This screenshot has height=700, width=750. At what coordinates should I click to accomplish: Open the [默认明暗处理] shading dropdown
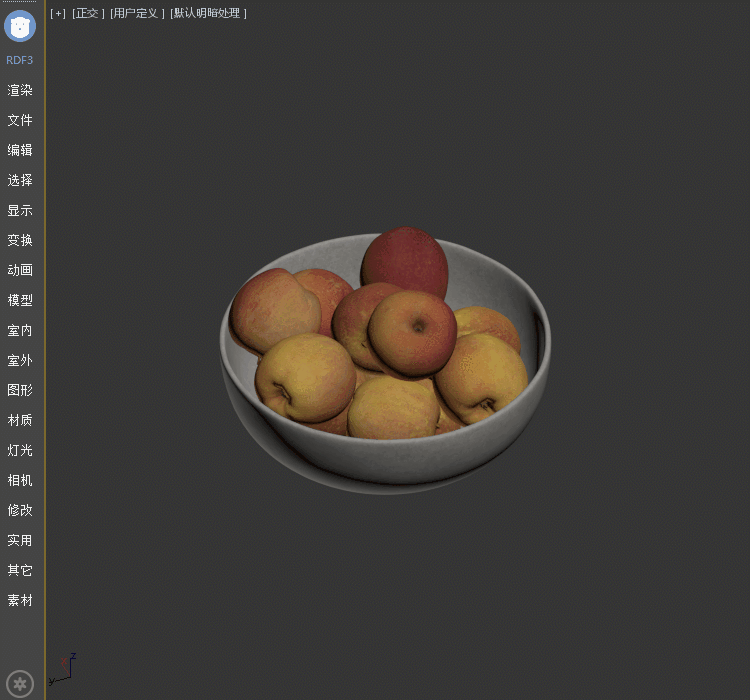[208, 13]
